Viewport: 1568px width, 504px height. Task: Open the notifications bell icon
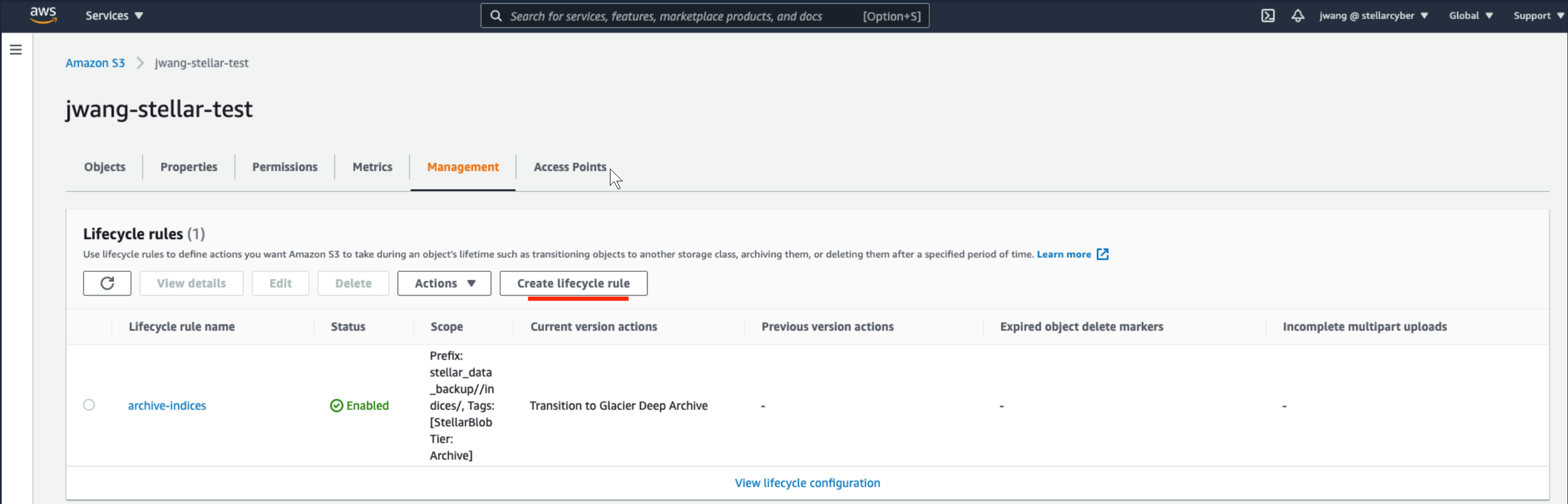click(x=1297, y=16)
